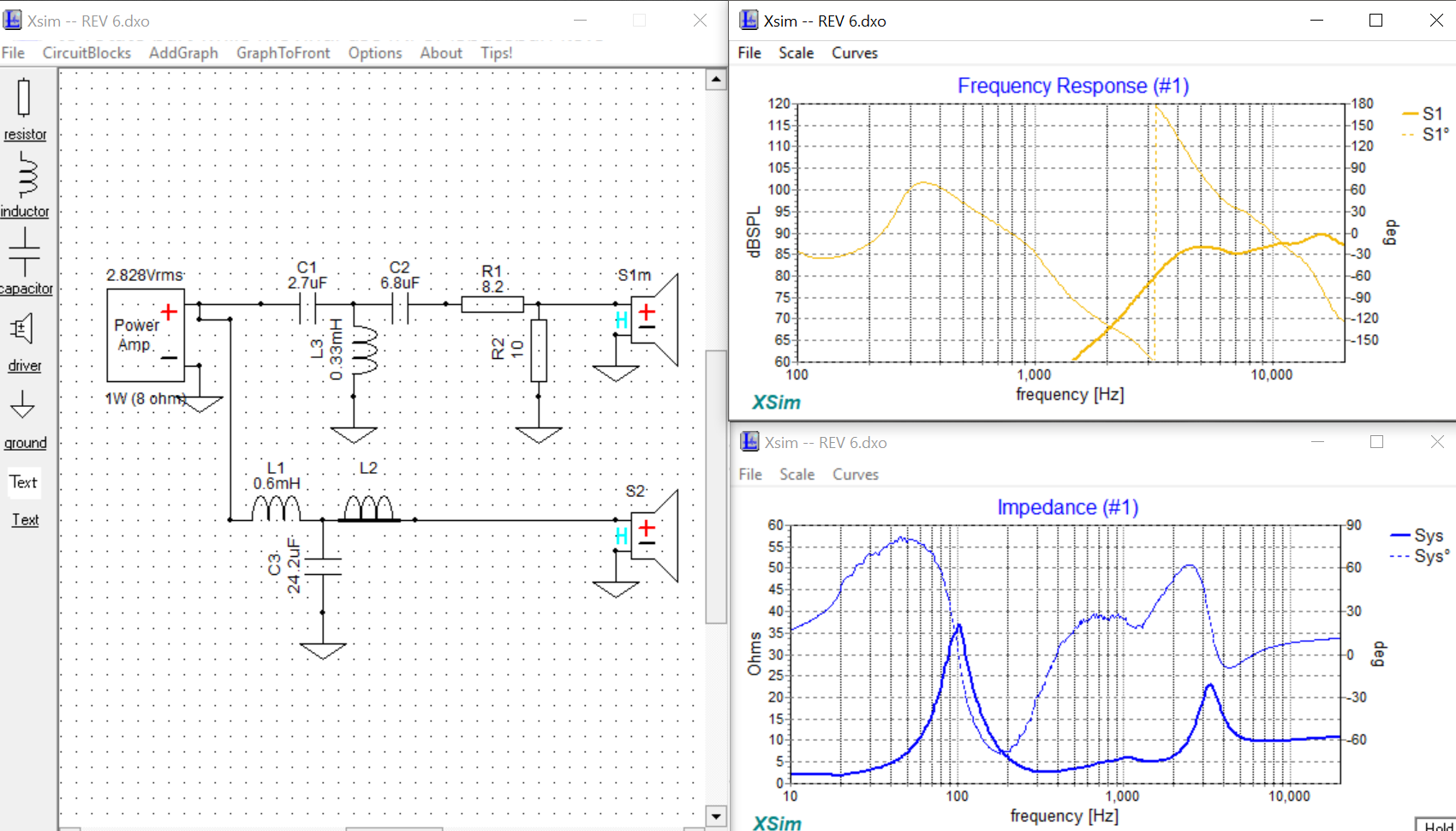The image size is (1456, 831).
Task: Select the inductor component tool
Action: pyautogui.click(x=25, y=185)
